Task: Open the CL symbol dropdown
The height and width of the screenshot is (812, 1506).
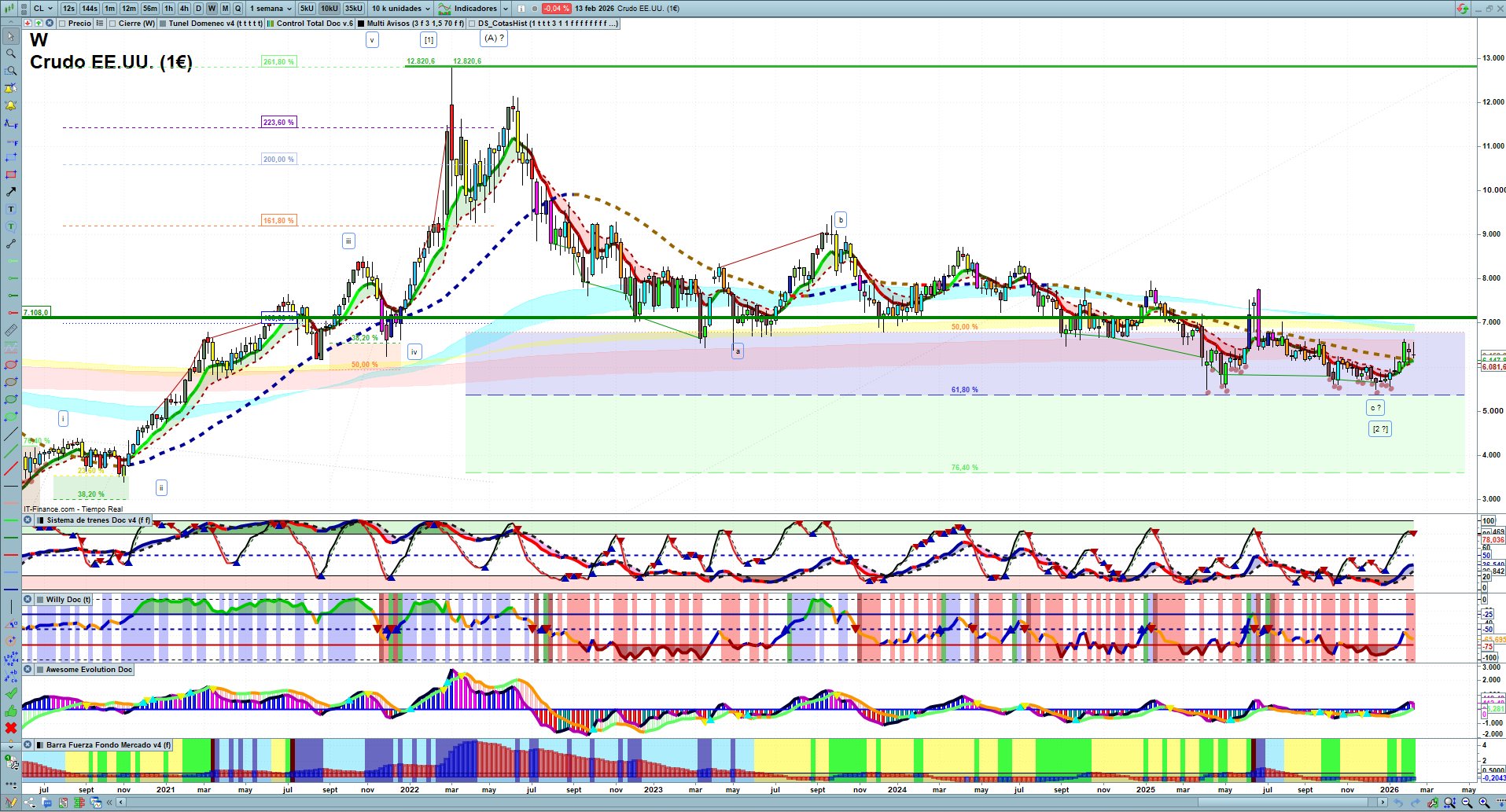Action: 43,9
